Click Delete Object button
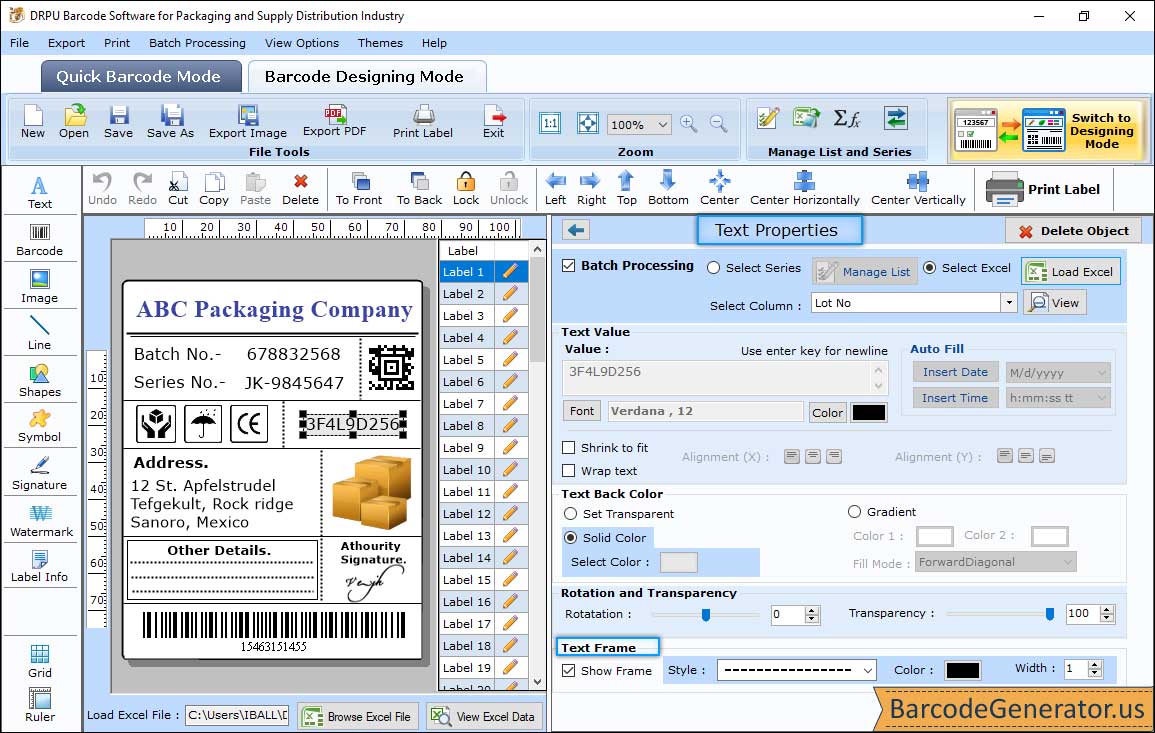The image size is (1155, 733). [x=1073, y=231]
